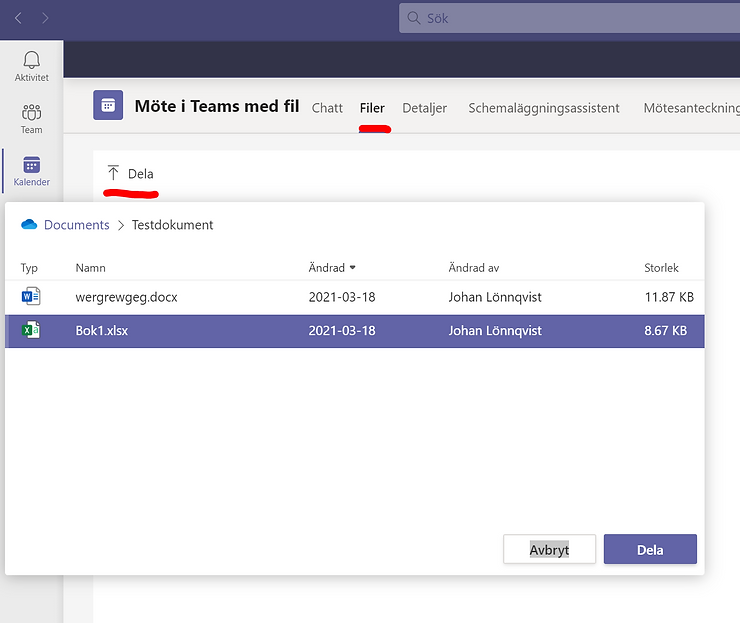Click the Excel icon for Bok1.xlsx
The image size is (740, 623).
tap(31, 331)
